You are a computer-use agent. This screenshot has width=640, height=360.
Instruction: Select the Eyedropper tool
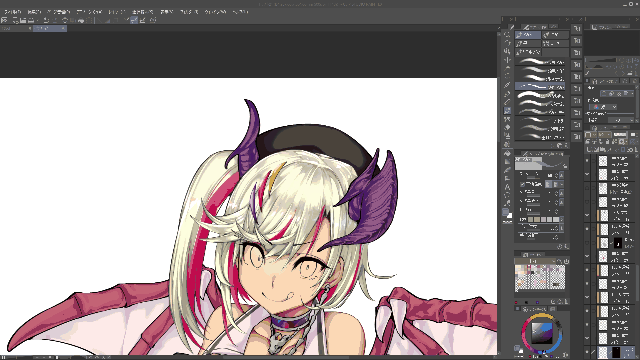click(507, 85)
